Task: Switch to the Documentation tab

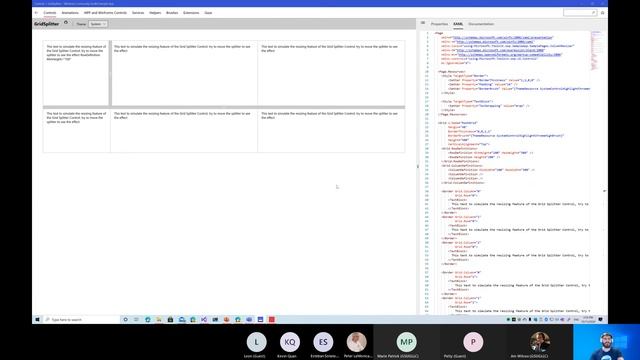Action: tap(481, 24)
